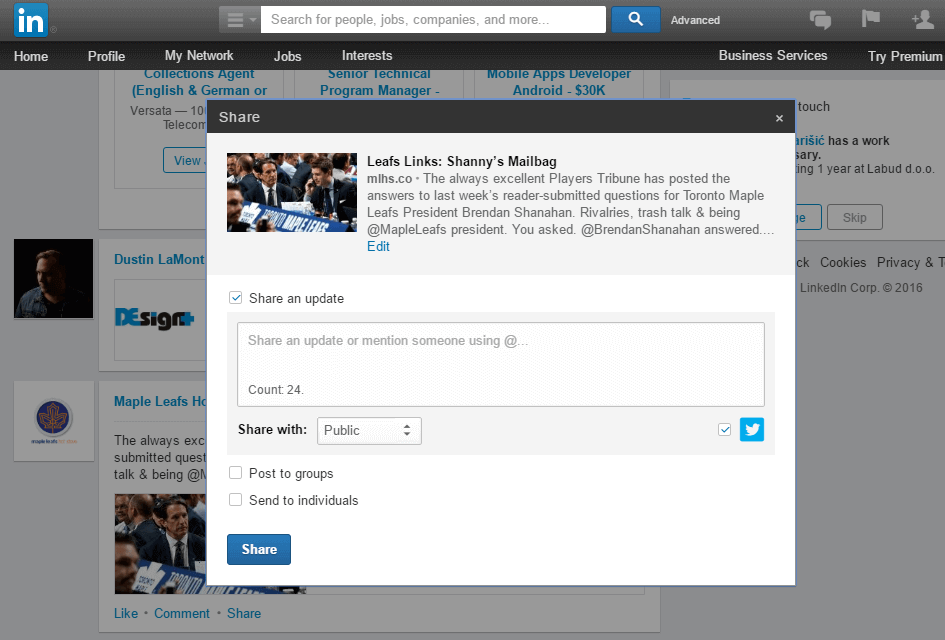Open the Jobs menu

pyautogui.click(x=287, y=56)
